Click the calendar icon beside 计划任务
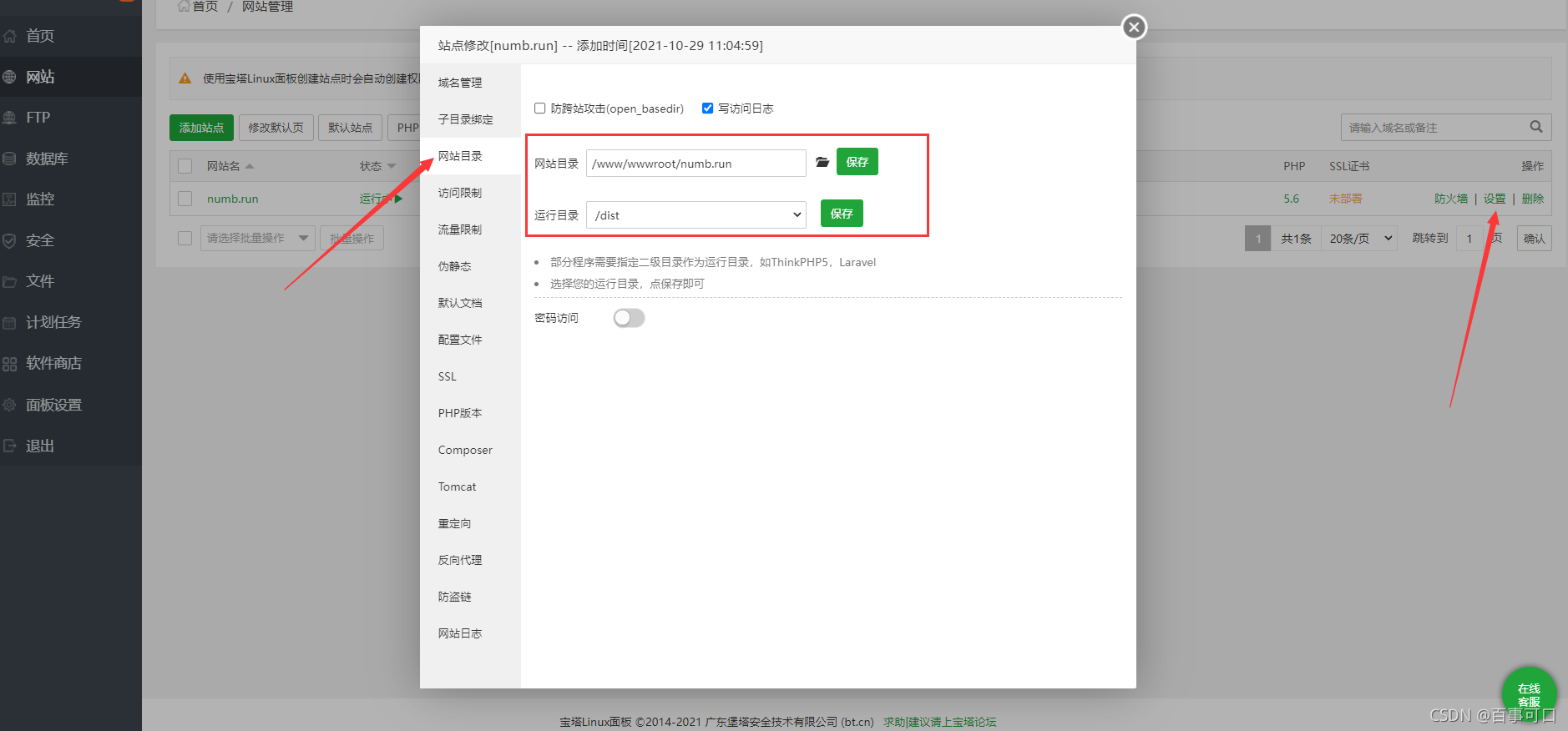The height and width of the screenshot is (731, 1568). [10, 322]
